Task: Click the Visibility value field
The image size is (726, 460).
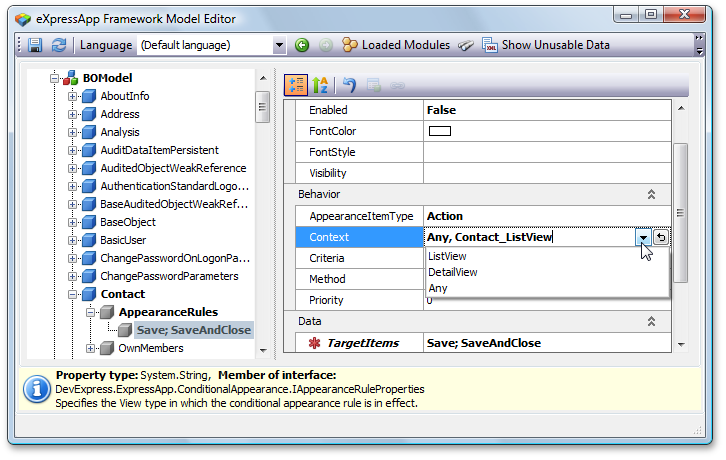Action: click(547, 173)
